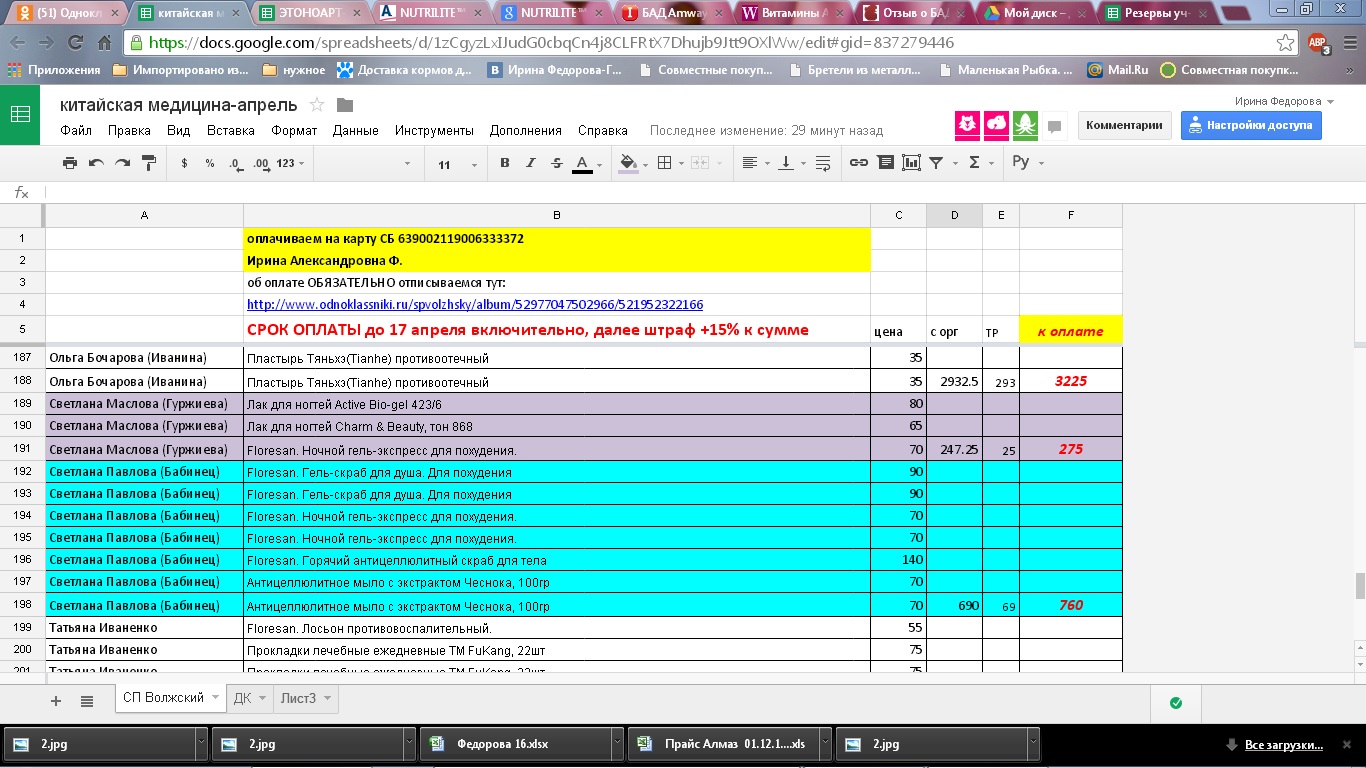
Task: Open the Файл menu
Action: click(x=76, y=131)
